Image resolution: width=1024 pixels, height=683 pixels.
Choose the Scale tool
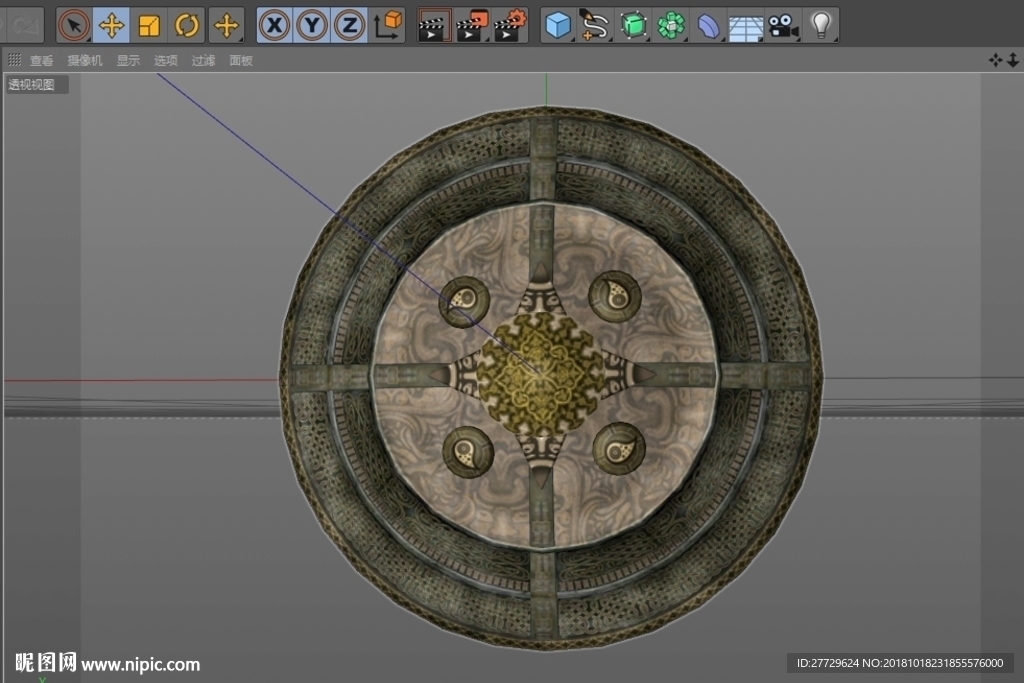pos(149,25)
